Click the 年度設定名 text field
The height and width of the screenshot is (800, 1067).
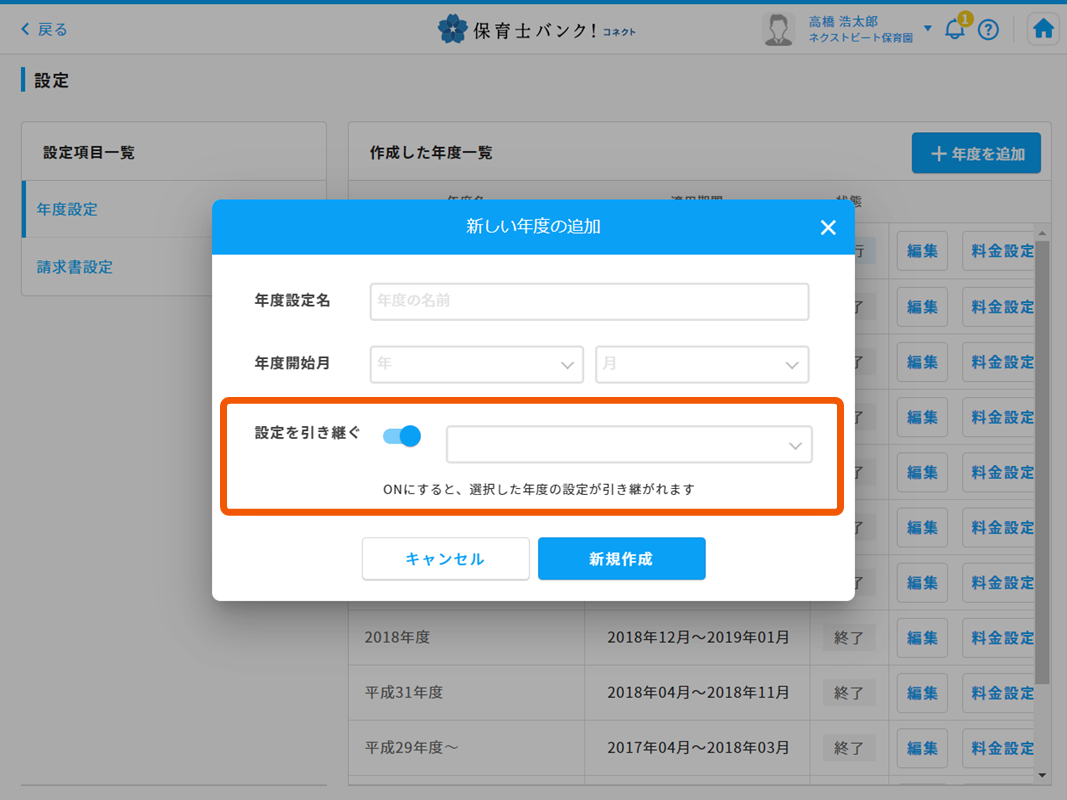click(589, 301)
